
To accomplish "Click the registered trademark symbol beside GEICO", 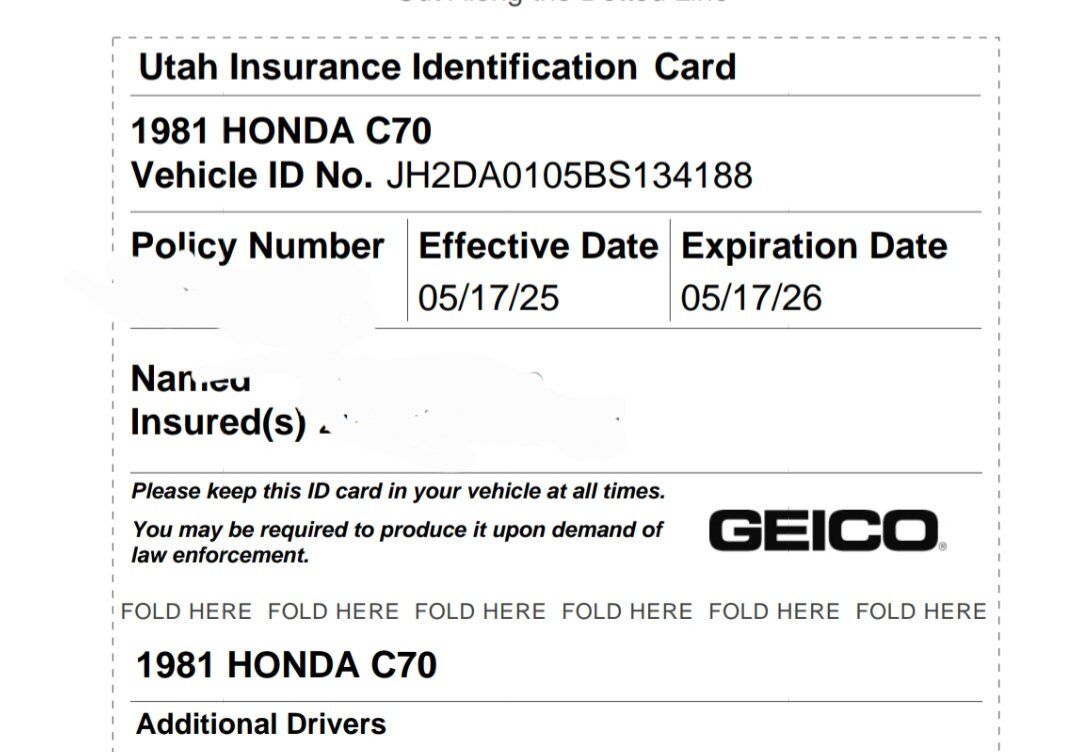I will click(x=943, y=546).
